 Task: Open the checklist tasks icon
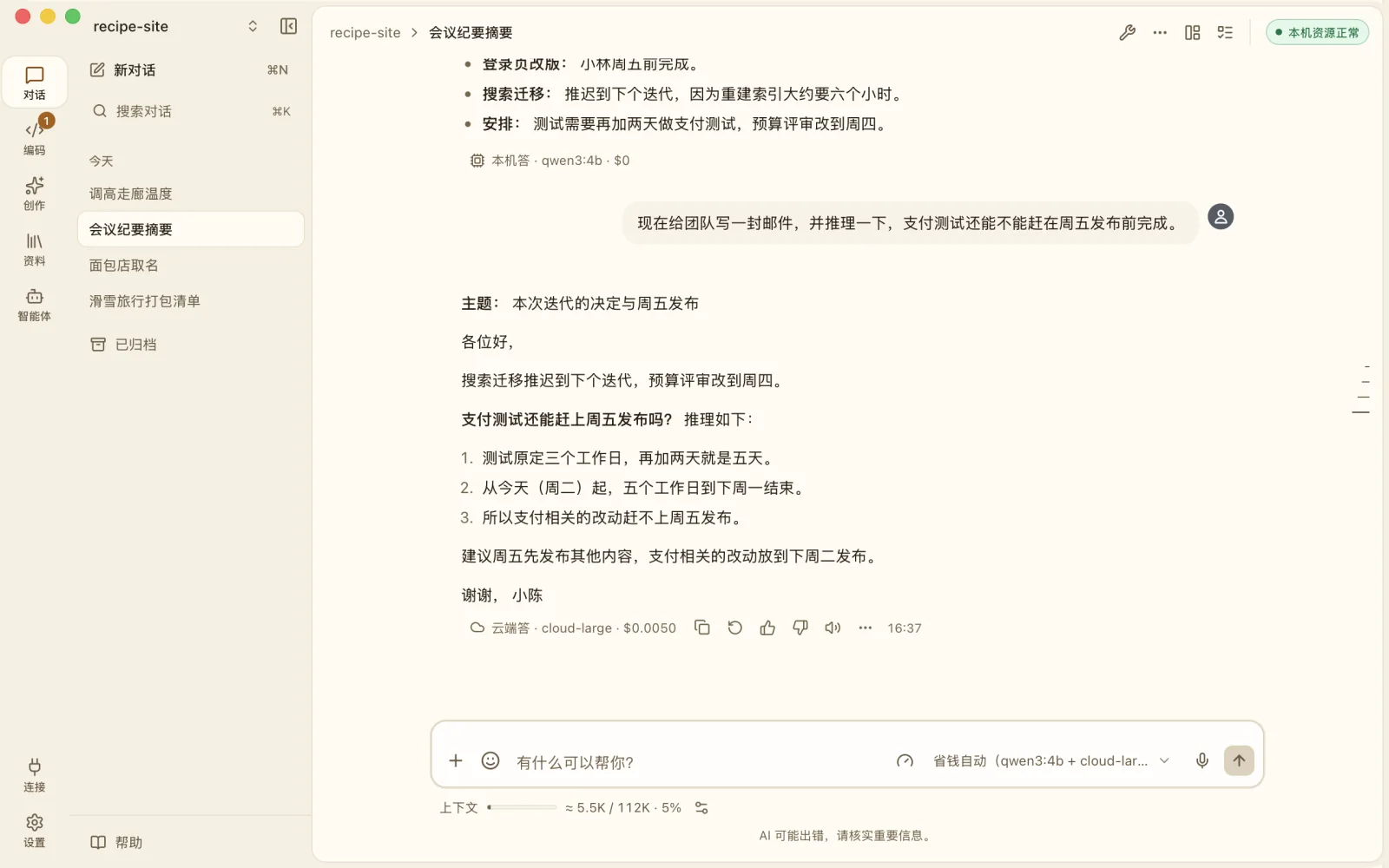point(1225,33)
